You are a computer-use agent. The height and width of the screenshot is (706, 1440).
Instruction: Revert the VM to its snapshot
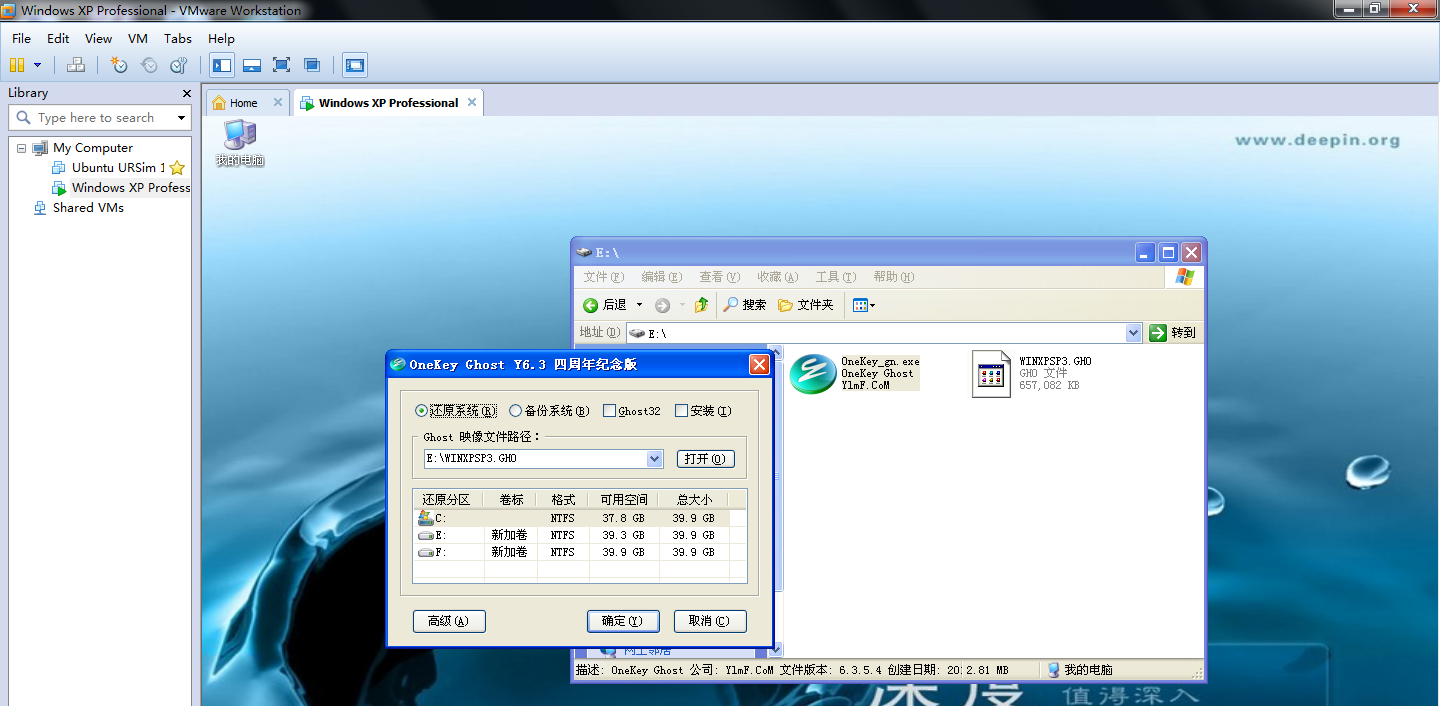pos(149,65)
